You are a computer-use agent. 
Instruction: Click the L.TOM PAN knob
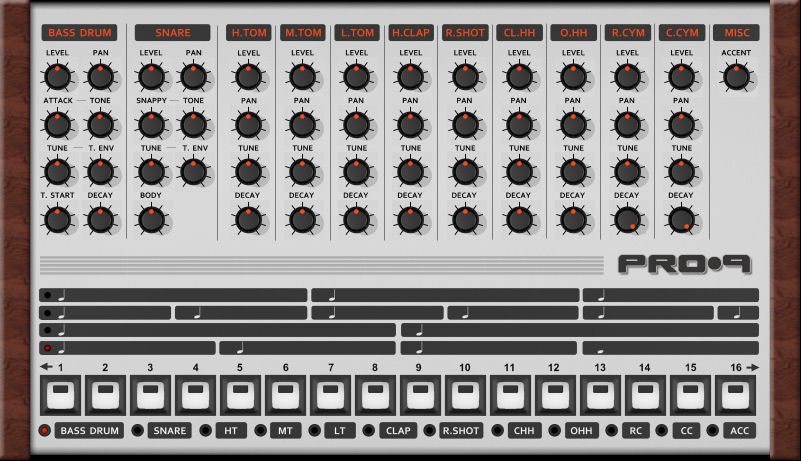point(357,125)
